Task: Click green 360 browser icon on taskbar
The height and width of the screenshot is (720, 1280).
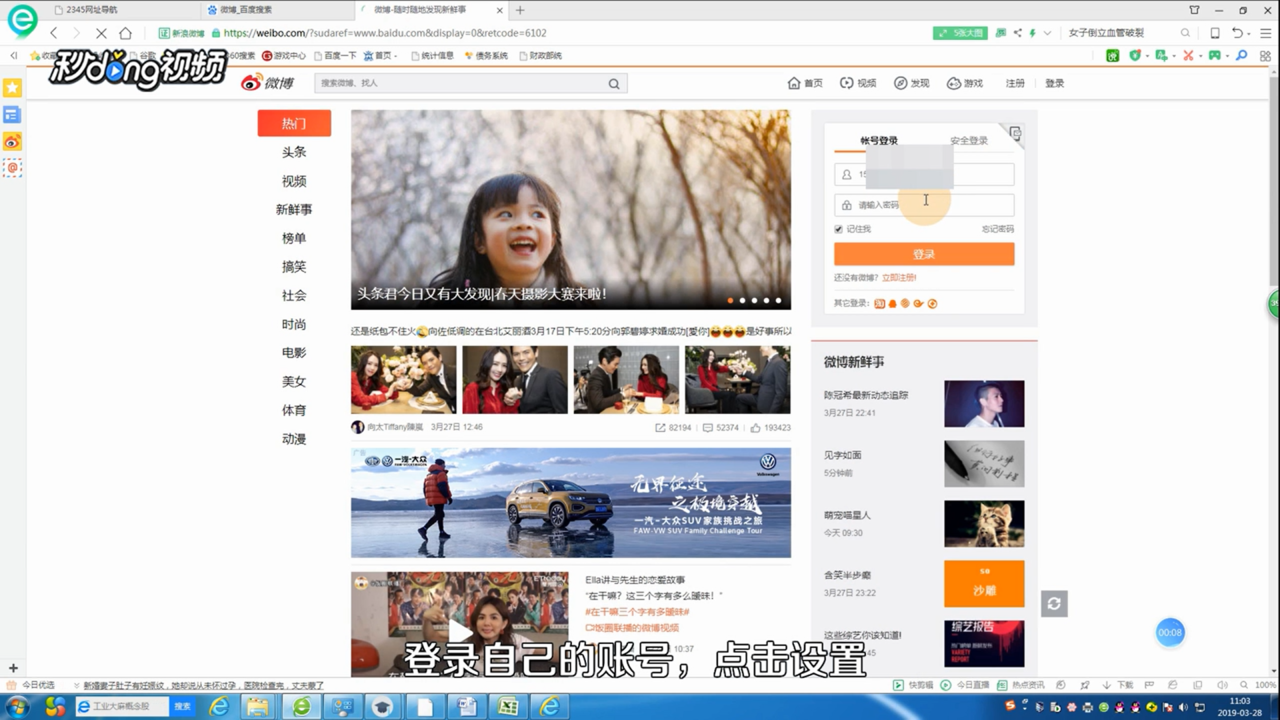Action: [301, 707]
